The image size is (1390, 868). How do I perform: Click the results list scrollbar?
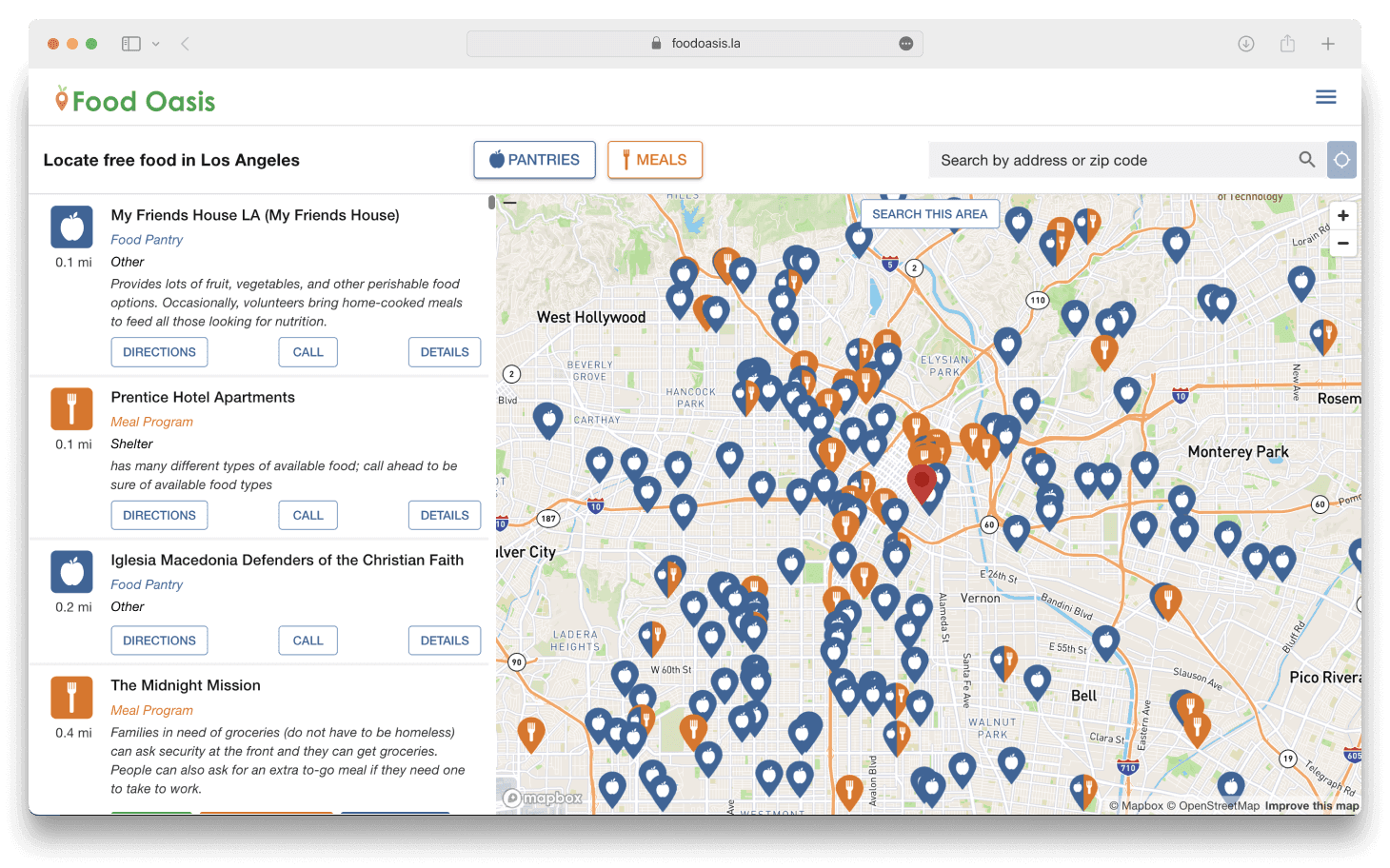[x=491, y=202]
